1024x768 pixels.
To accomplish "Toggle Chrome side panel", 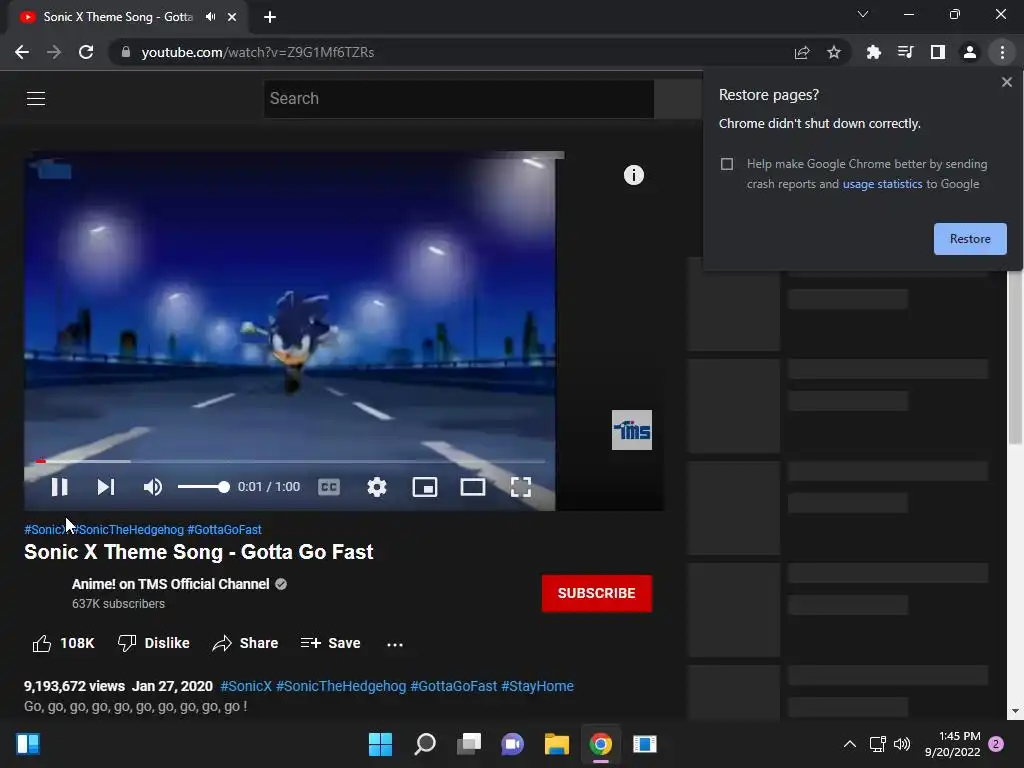I will pos(938,52).
